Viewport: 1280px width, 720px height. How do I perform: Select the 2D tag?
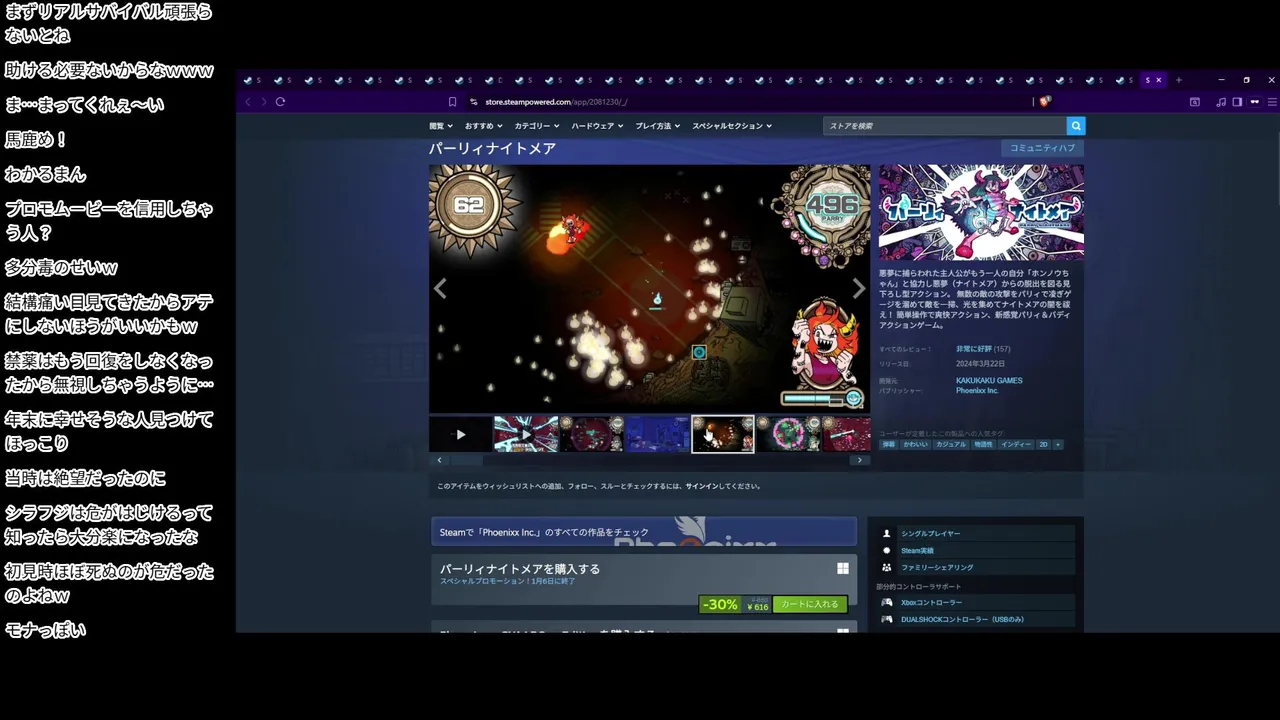[1043, 444]
